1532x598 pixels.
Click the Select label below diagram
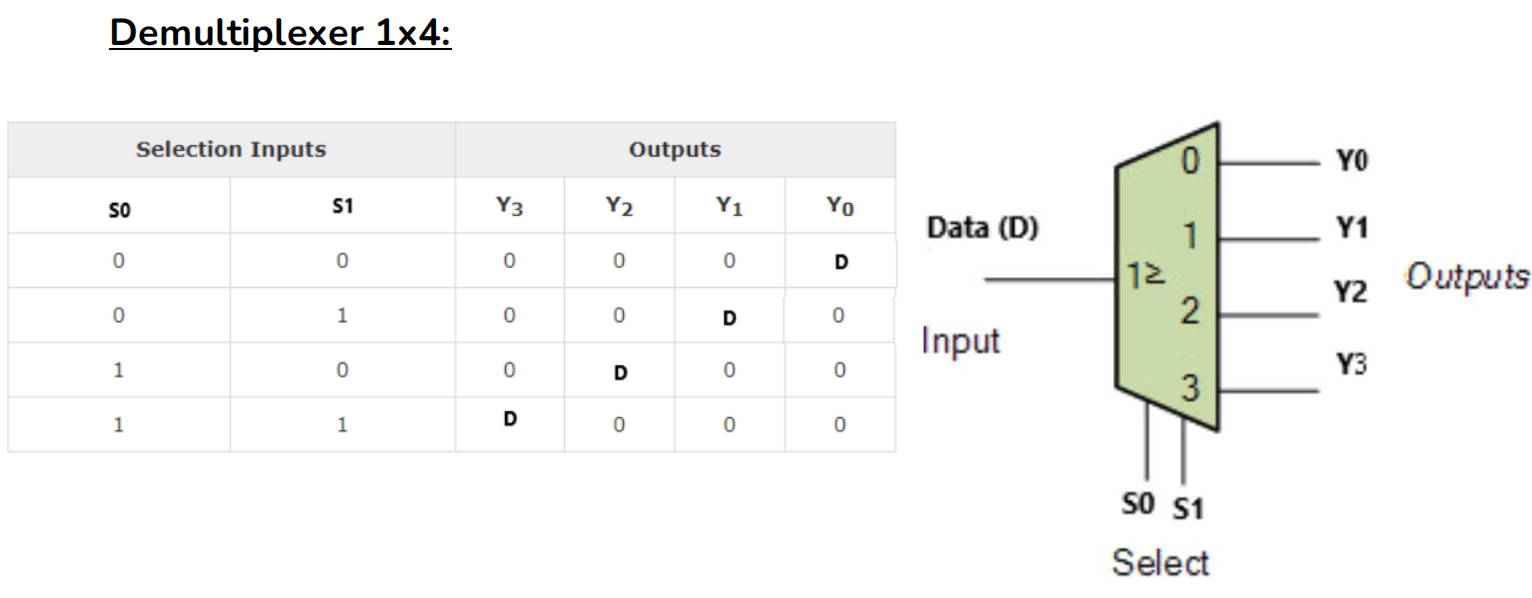[x=1160, y=563]
